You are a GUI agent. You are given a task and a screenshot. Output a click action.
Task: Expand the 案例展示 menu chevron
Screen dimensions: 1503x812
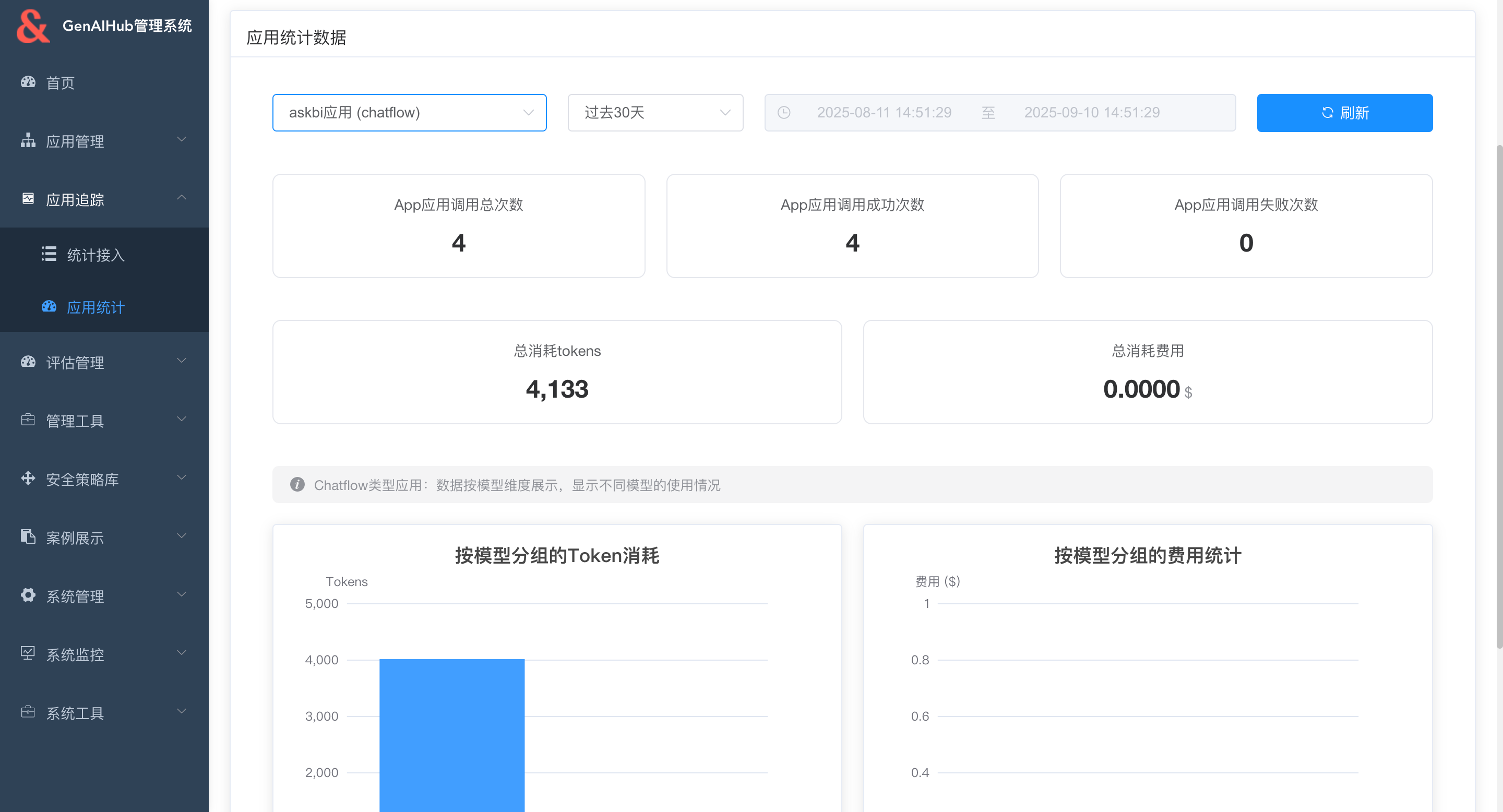point(182,536)
